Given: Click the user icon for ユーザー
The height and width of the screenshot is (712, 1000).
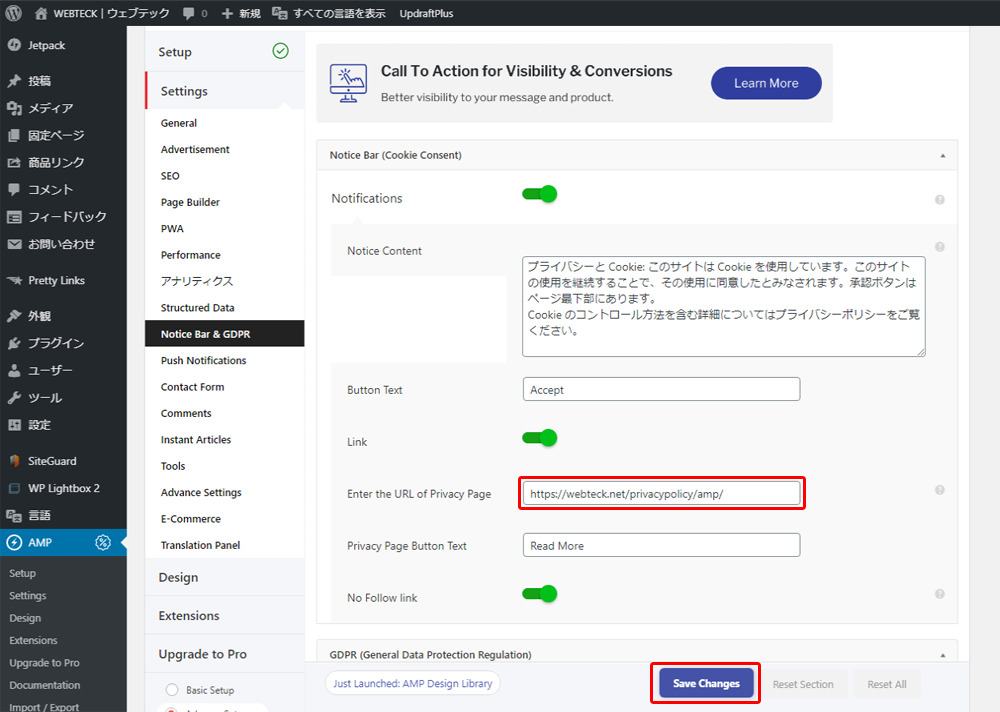Looking at the screenshot, I should pos(14,371).
